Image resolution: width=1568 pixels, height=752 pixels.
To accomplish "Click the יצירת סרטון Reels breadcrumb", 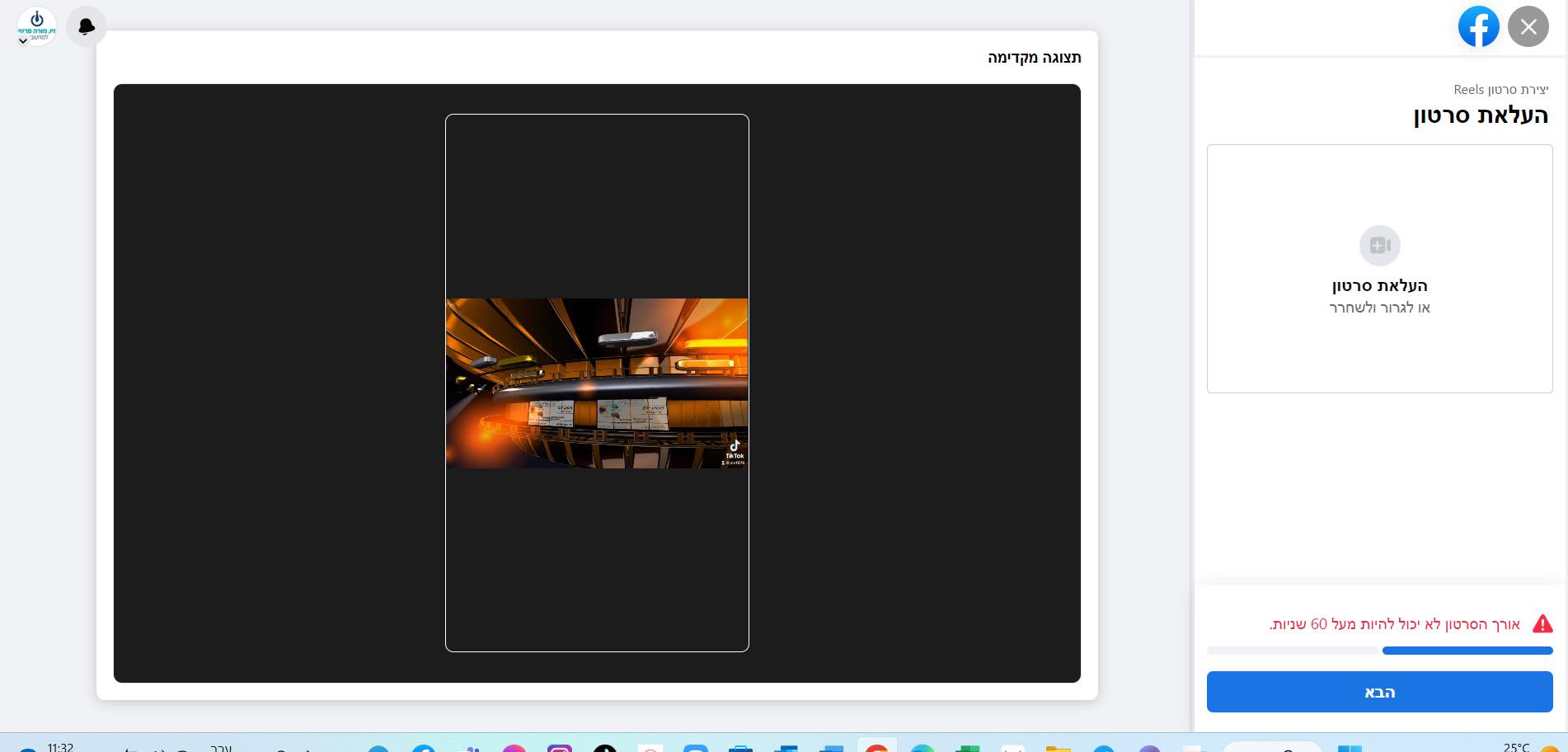I will 1500,89.
